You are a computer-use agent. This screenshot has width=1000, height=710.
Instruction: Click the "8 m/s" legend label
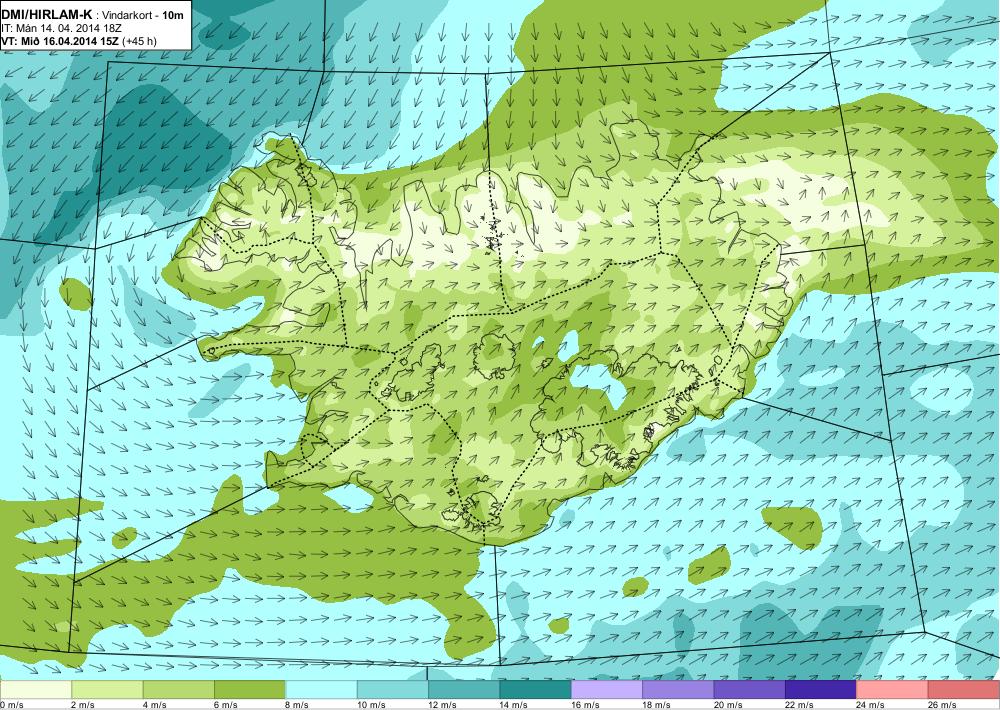point(297,705)
